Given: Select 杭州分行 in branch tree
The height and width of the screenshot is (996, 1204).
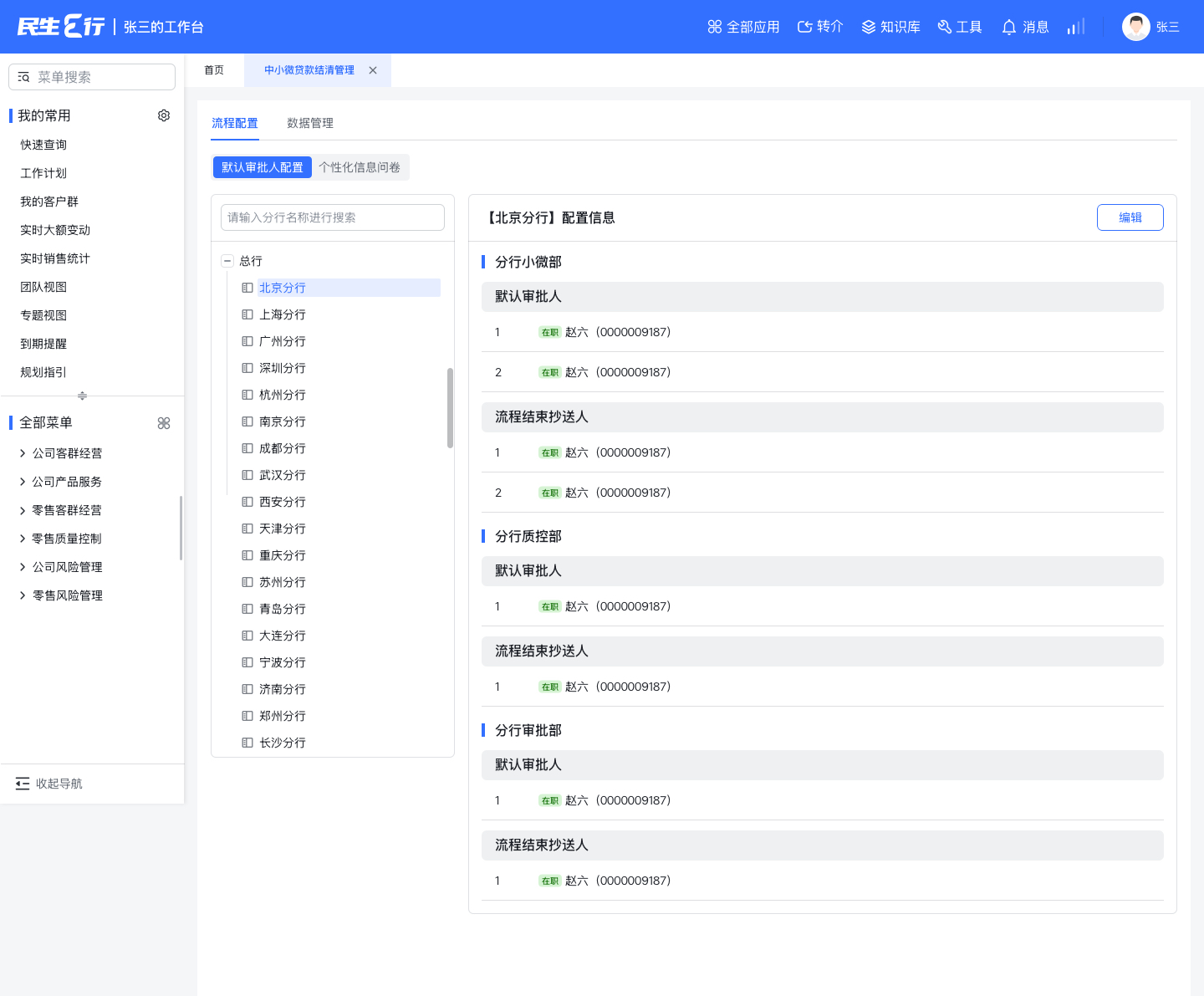Looking at the screenshot, I should click(283, 395).
